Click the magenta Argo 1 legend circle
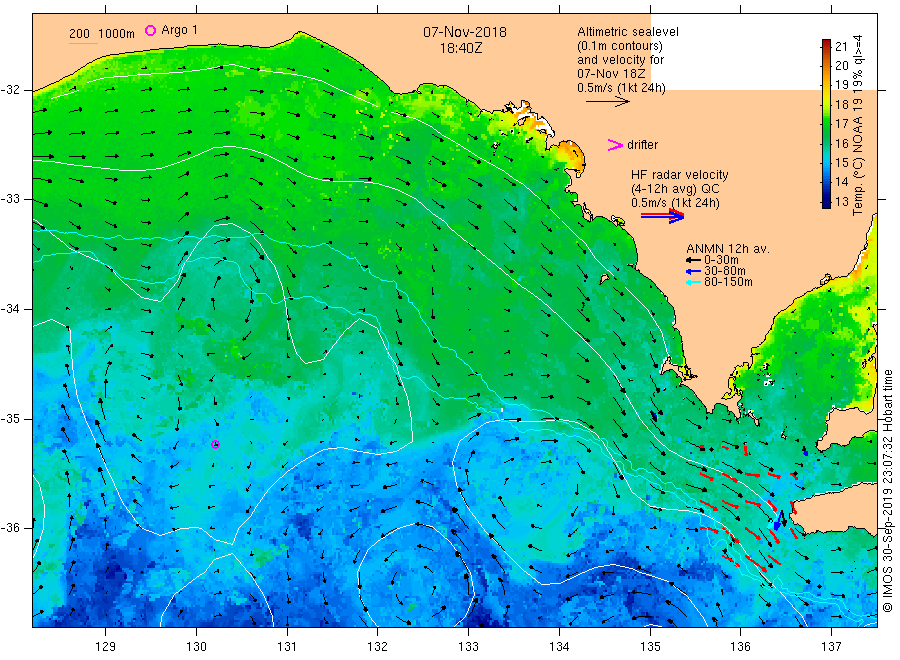This screenshot has width=900, height=660. pyautogui.click(x=150, y=30)
